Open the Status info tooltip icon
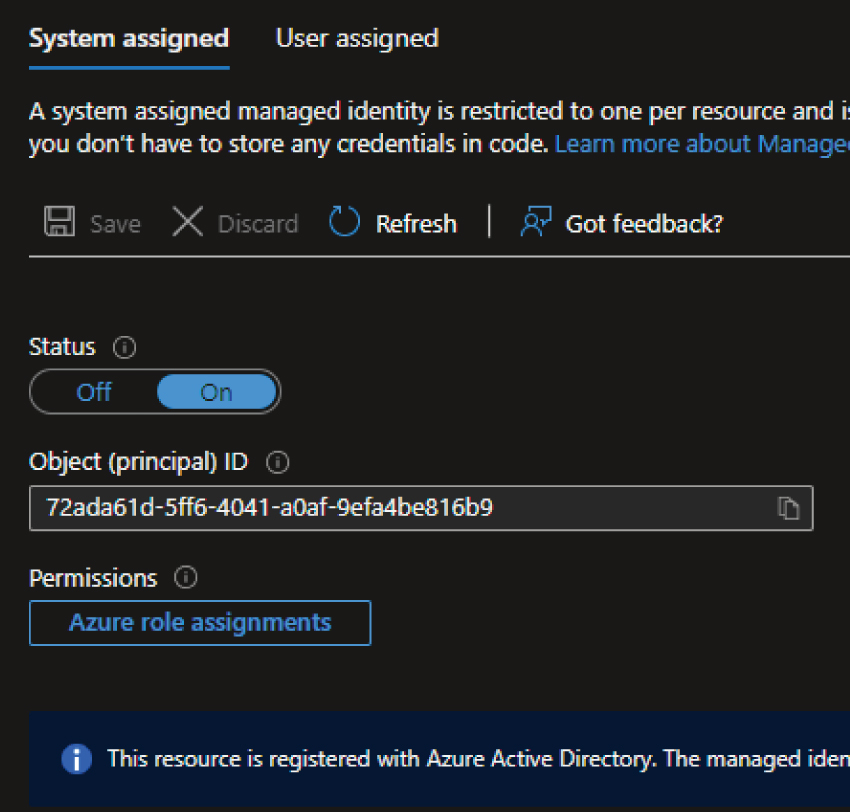 pyautogui.click(x=124, y=348)
